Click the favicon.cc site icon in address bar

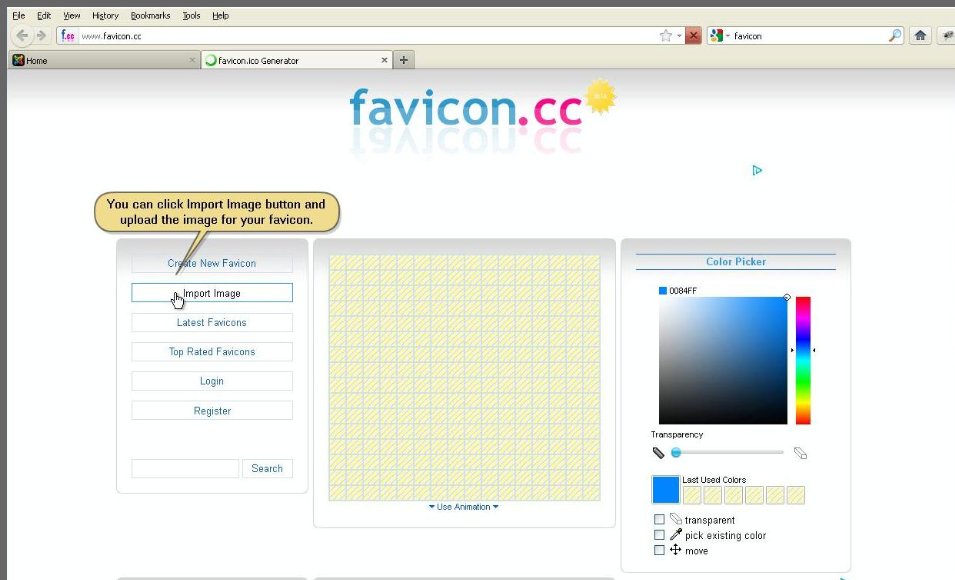coord(68,36)
